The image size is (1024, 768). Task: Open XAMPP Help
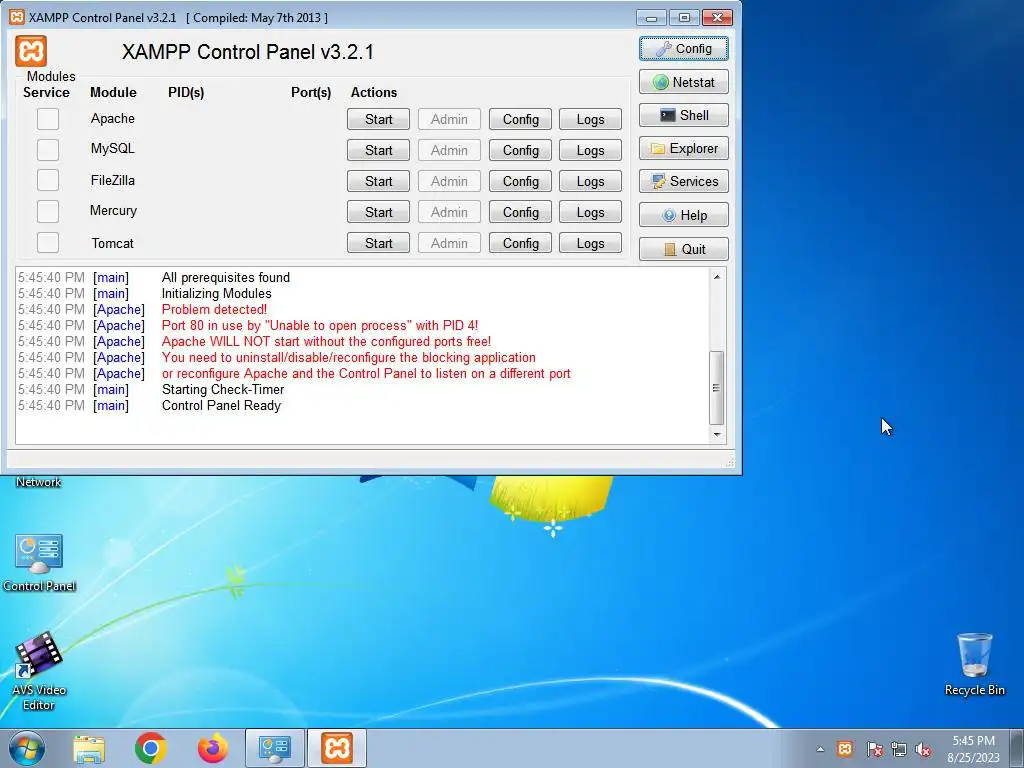(x=684, y=216)
